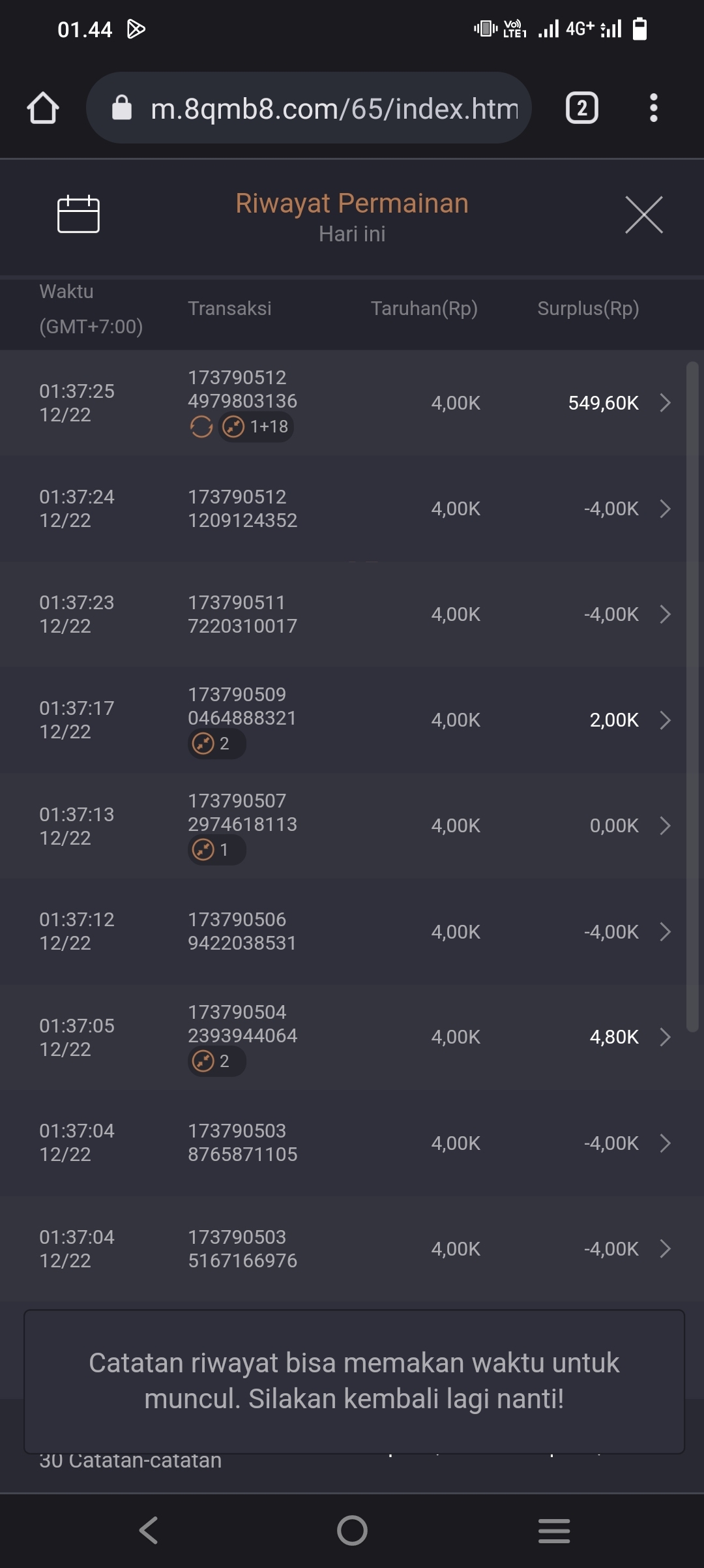
Task: Tap the replay icon under transaction 4979803136
Action: coord(201,427)
